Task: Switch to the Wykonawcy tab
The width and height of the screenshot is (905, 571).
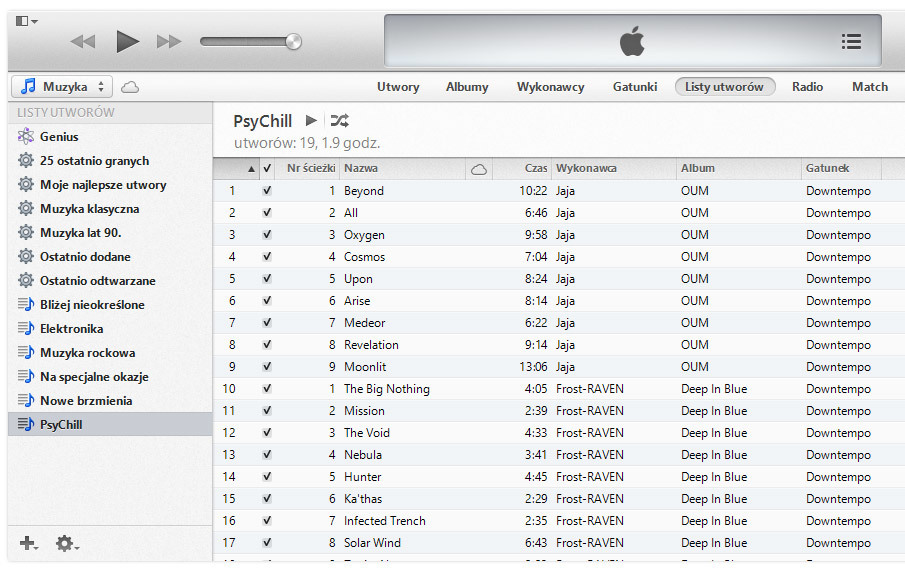Action: click(x=551, y=87)
